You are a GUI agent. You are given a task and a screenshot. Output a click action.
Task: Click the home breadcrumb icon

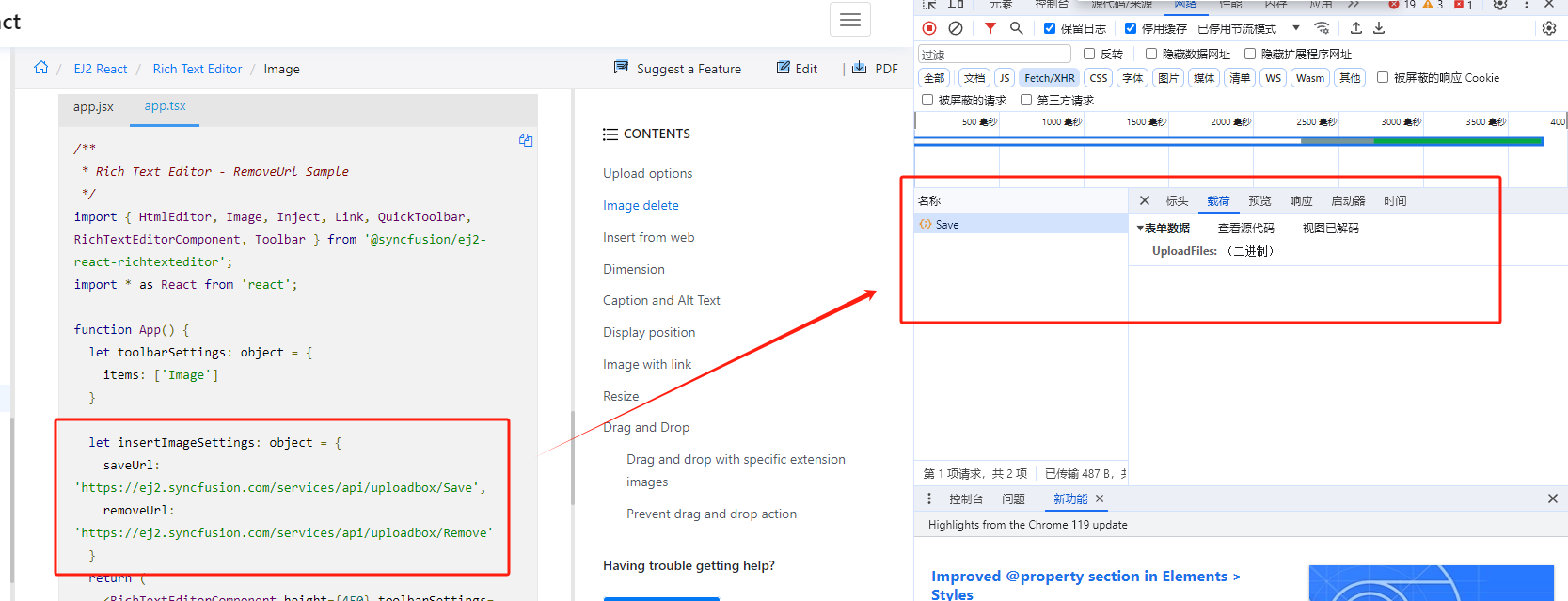41,68
